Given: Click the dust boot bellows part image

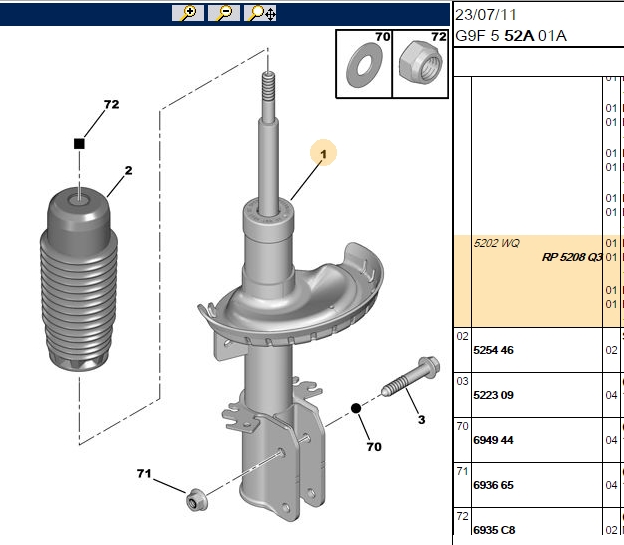Looking at the screenshot, I should (x=79, y=279).
